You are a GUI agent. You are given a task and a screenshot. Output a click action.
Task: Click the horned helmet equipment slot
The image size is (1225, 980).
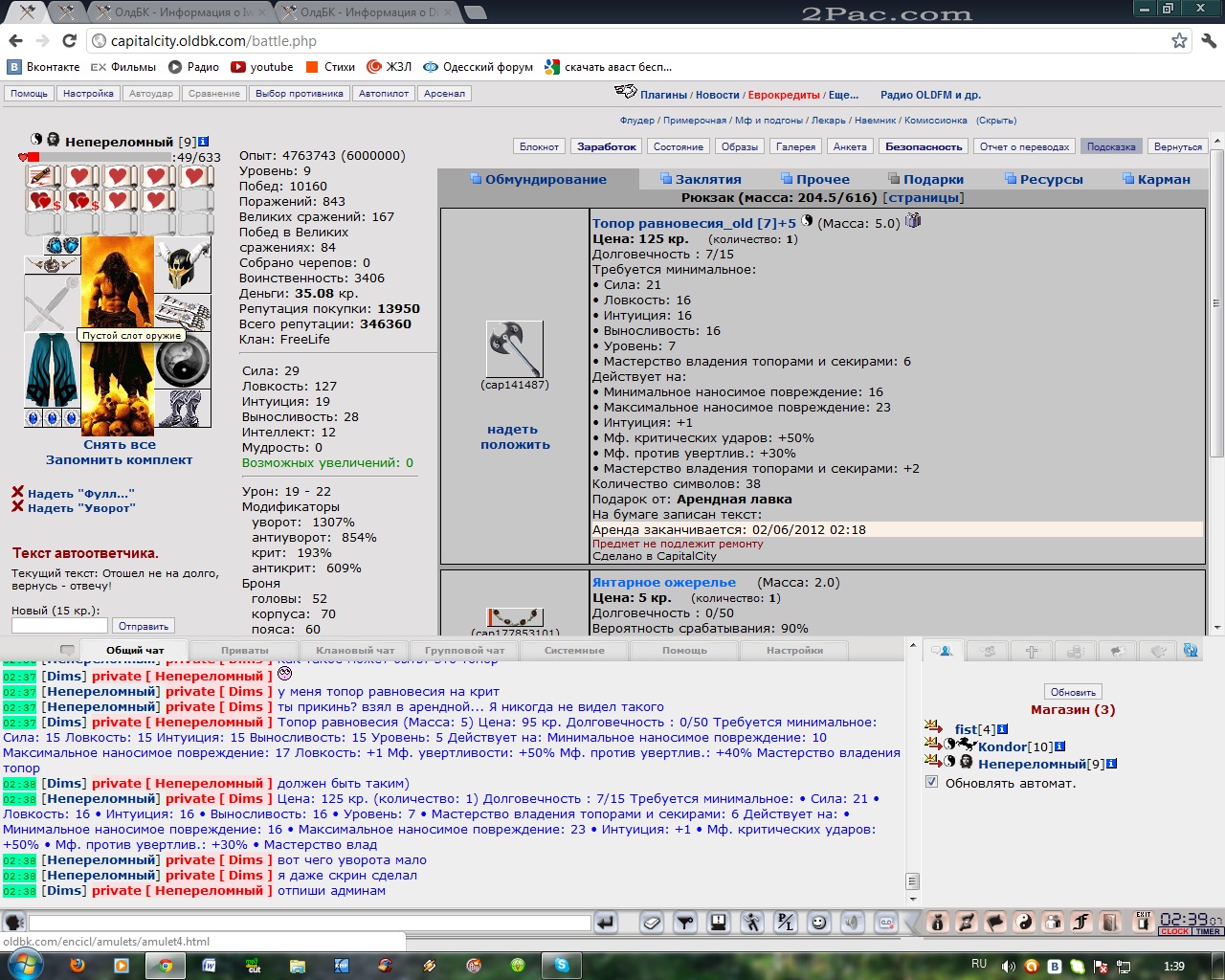(x=183, y=265)
